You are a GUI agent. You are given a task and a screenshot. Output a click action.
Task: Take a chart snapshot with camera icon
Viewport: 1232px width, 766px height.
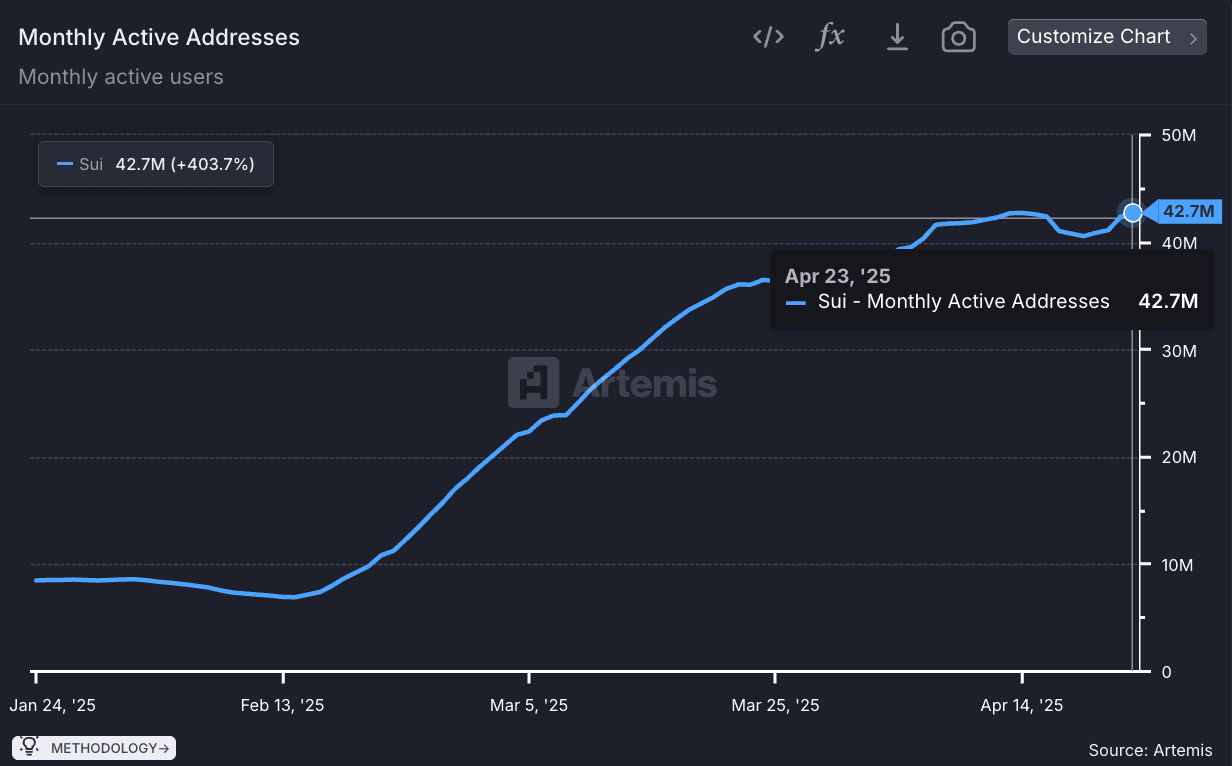(958, 38)
